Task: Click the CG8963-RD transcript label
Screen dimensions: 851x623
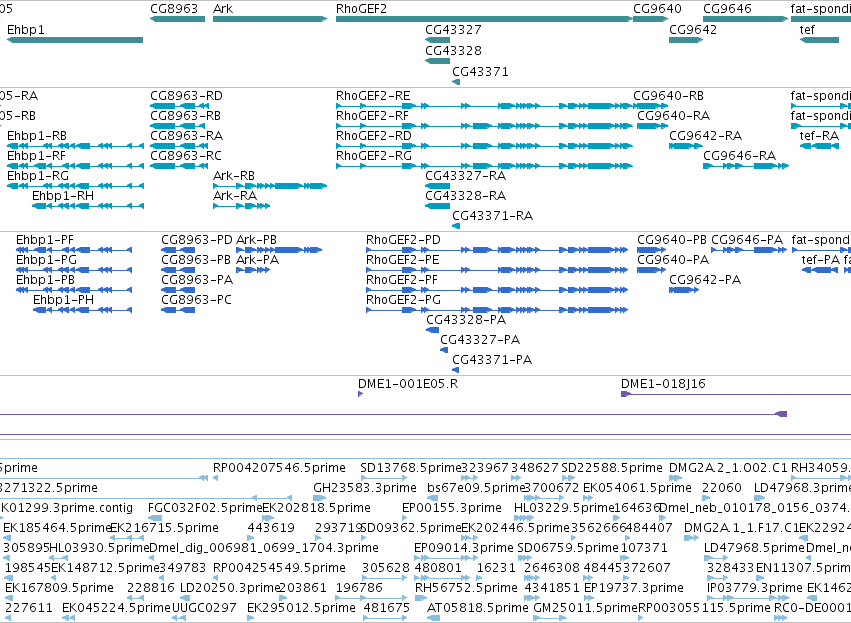Action: click(x=186, y=96)
